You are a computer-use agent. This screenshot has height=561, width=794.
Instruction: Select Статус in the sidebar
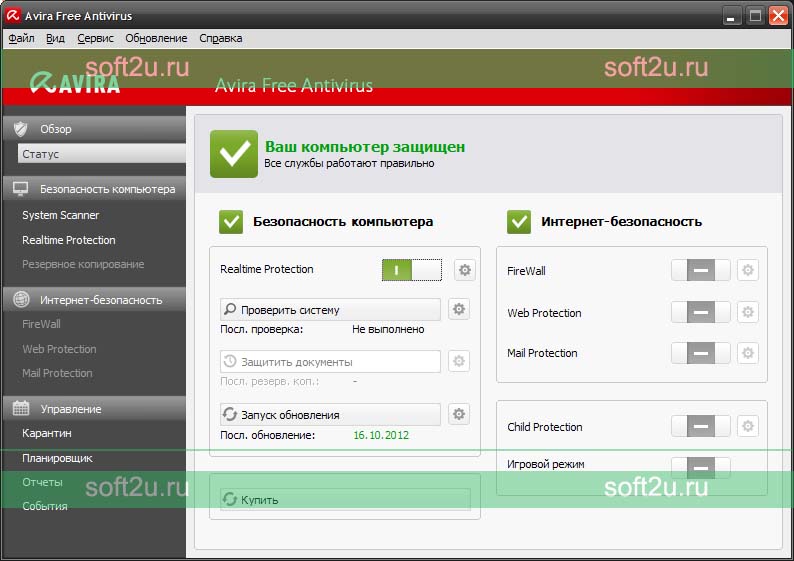(x=102, y=154)
